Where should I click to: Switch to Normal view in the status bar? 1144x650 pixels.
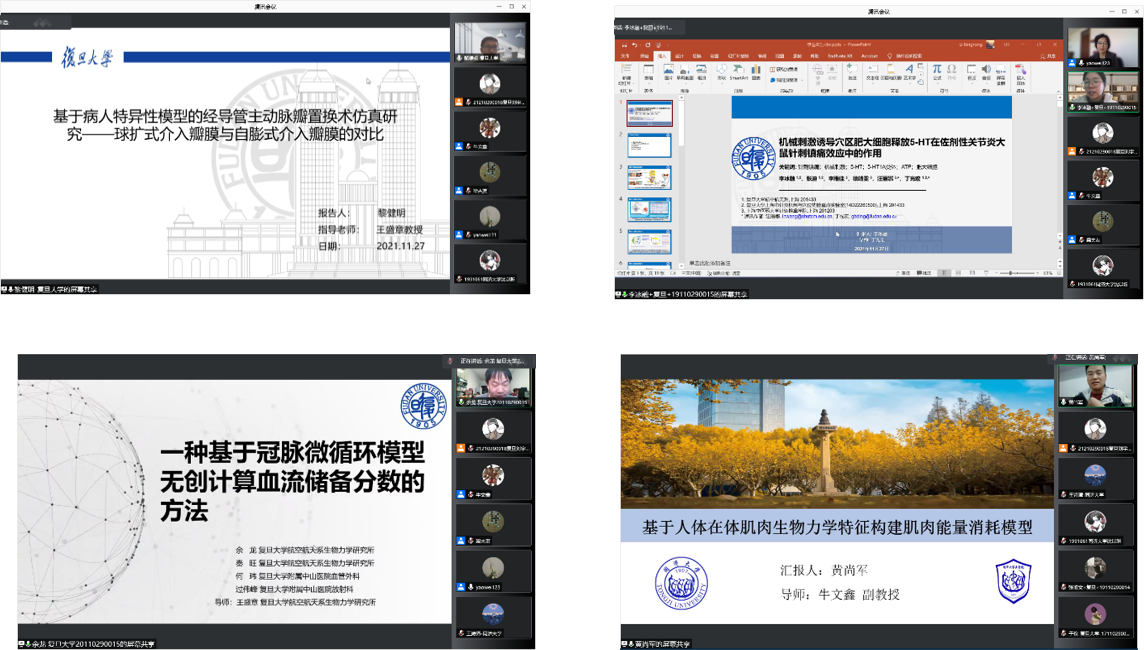[x=945, y=273]
